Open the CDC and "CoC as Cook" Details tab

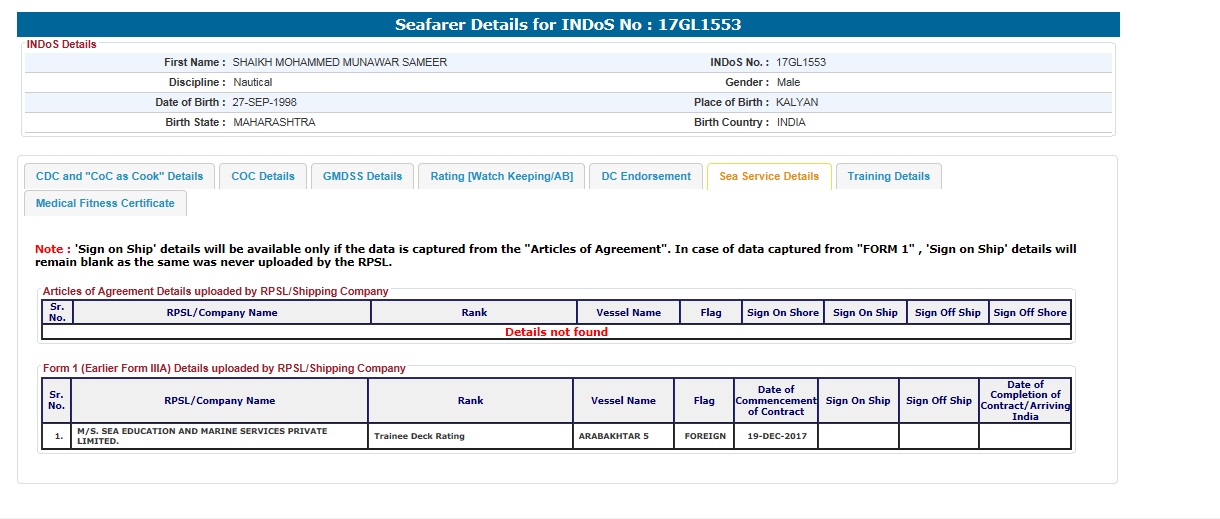[x=119, y=176]
